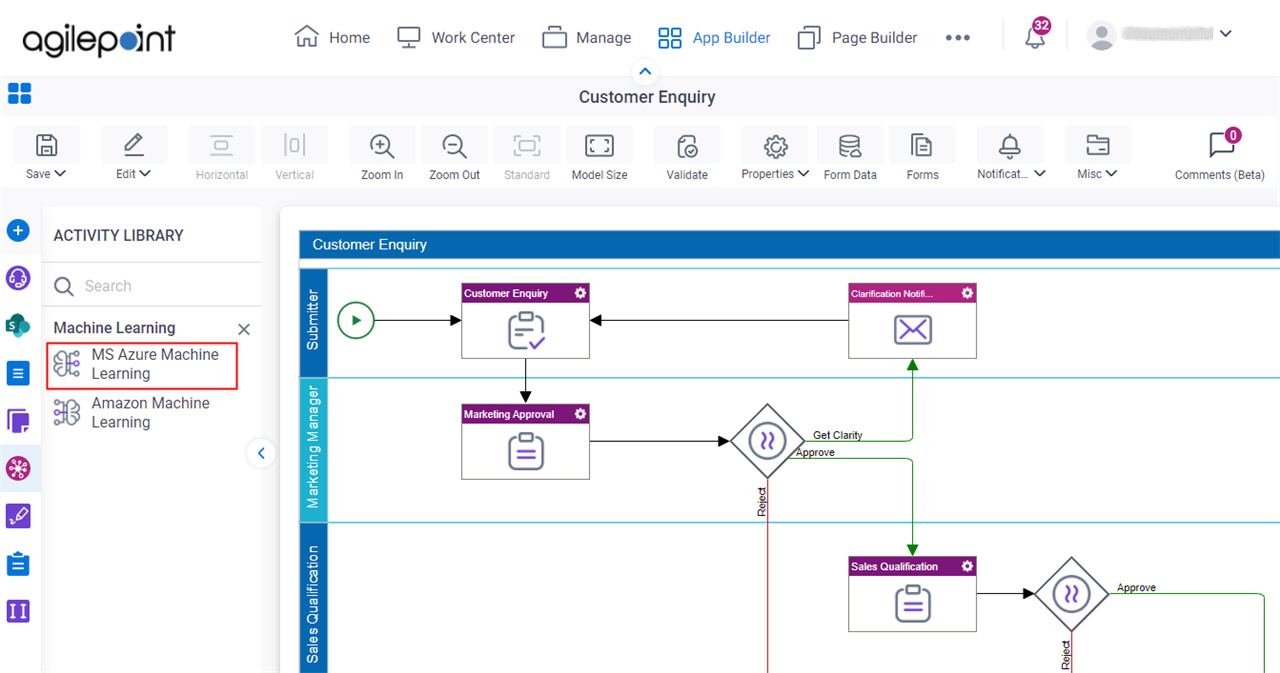This screenshot has width=1280, height=673.
Task: Click the Submitter swimlane label
Action: pos(313,320)
